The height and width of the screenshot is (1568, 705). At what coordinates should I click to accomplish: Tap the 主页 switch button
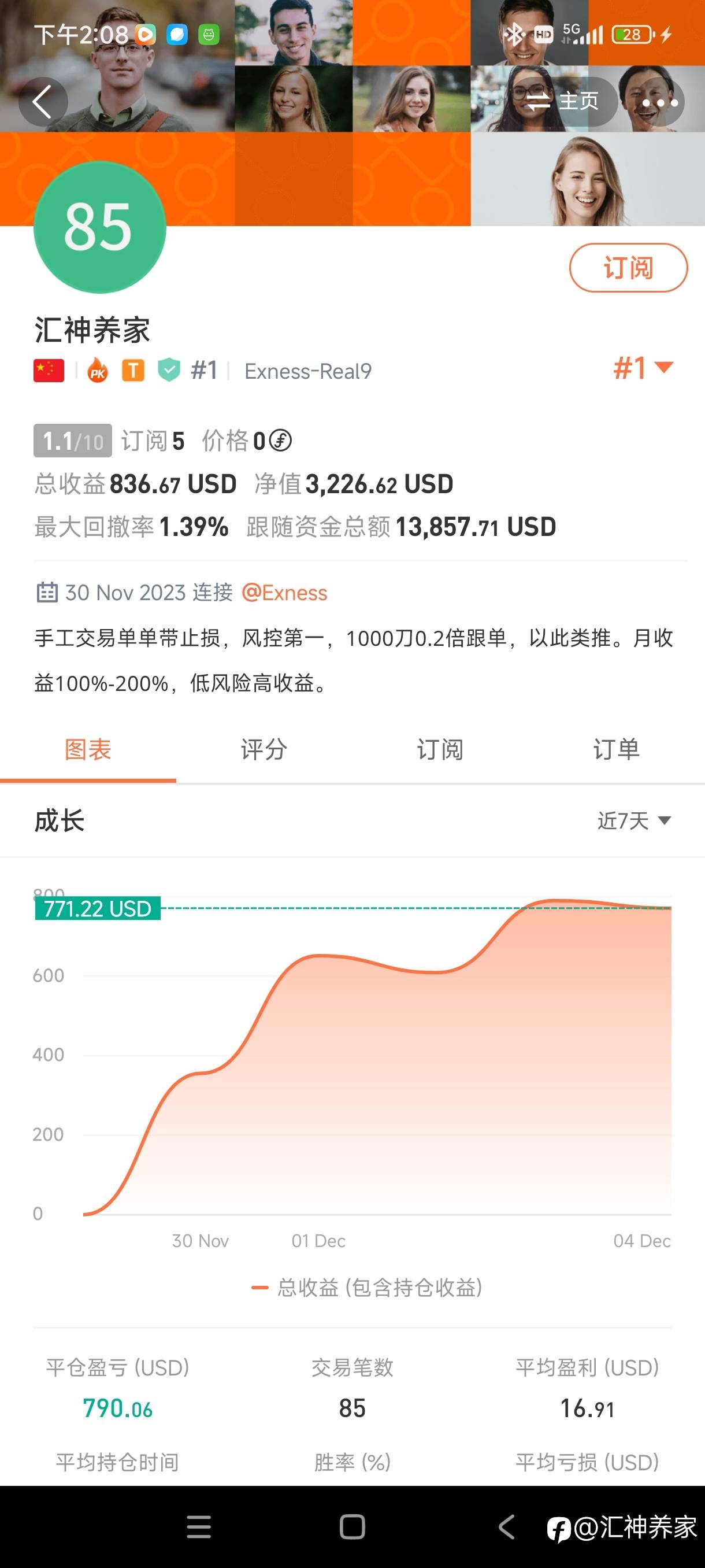(563, 102)
